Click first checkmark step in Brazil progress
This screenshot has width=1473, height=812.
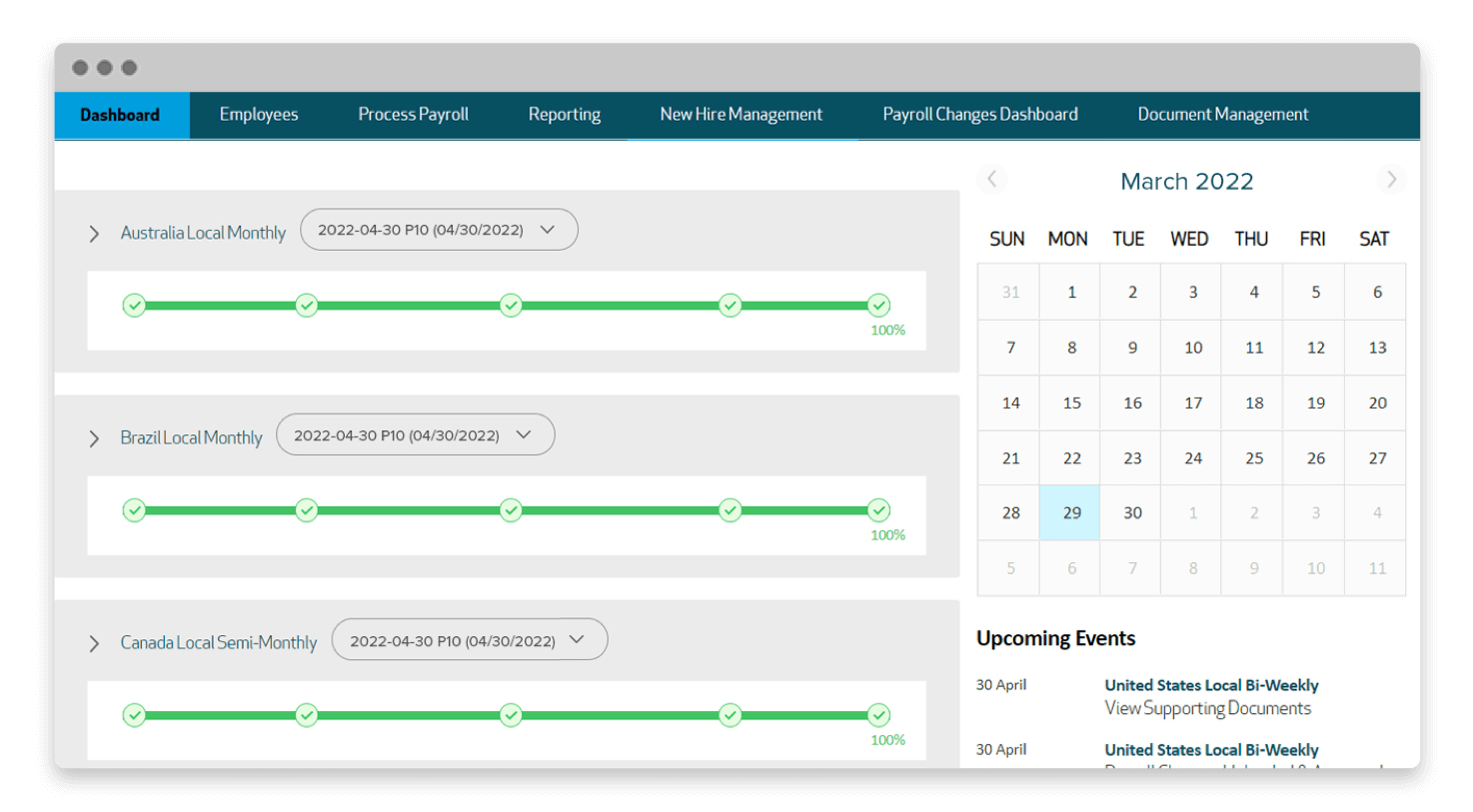[134, 510]
